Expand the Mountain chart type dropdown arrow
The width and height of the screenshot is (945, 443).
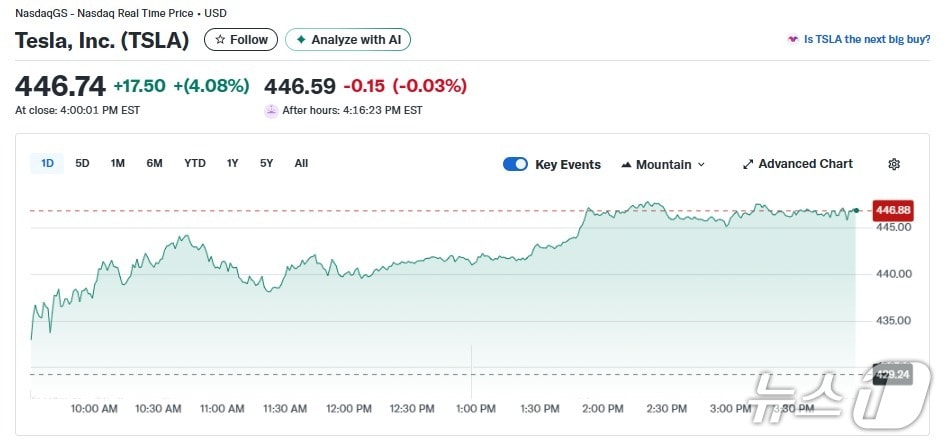pos(701,165)
